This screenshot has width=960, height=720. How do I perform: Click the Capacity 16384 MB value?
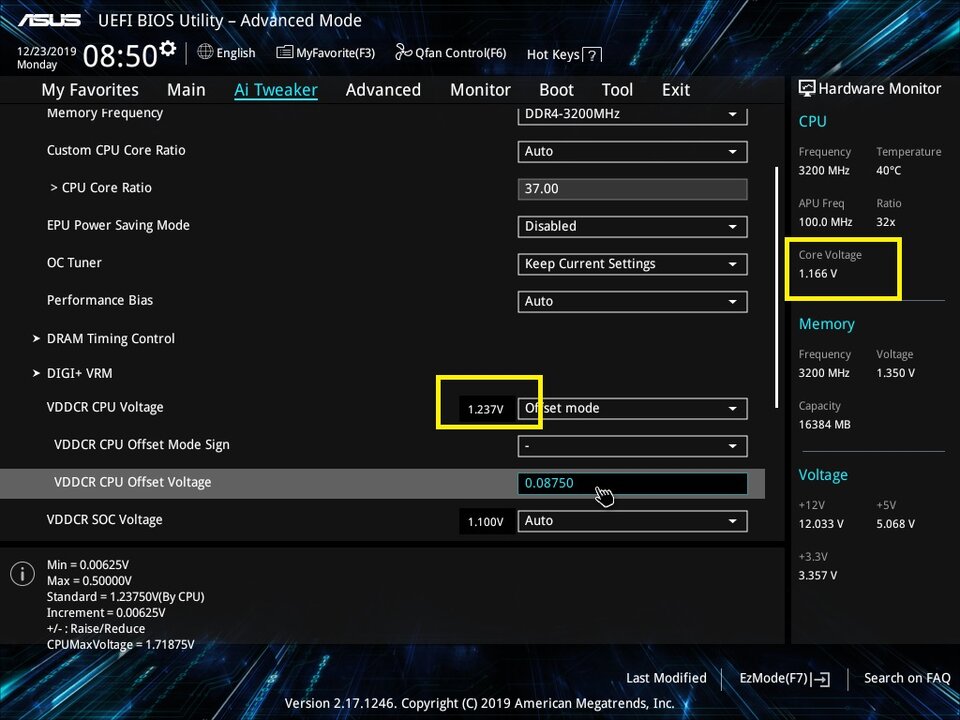(x=825, y=424)
